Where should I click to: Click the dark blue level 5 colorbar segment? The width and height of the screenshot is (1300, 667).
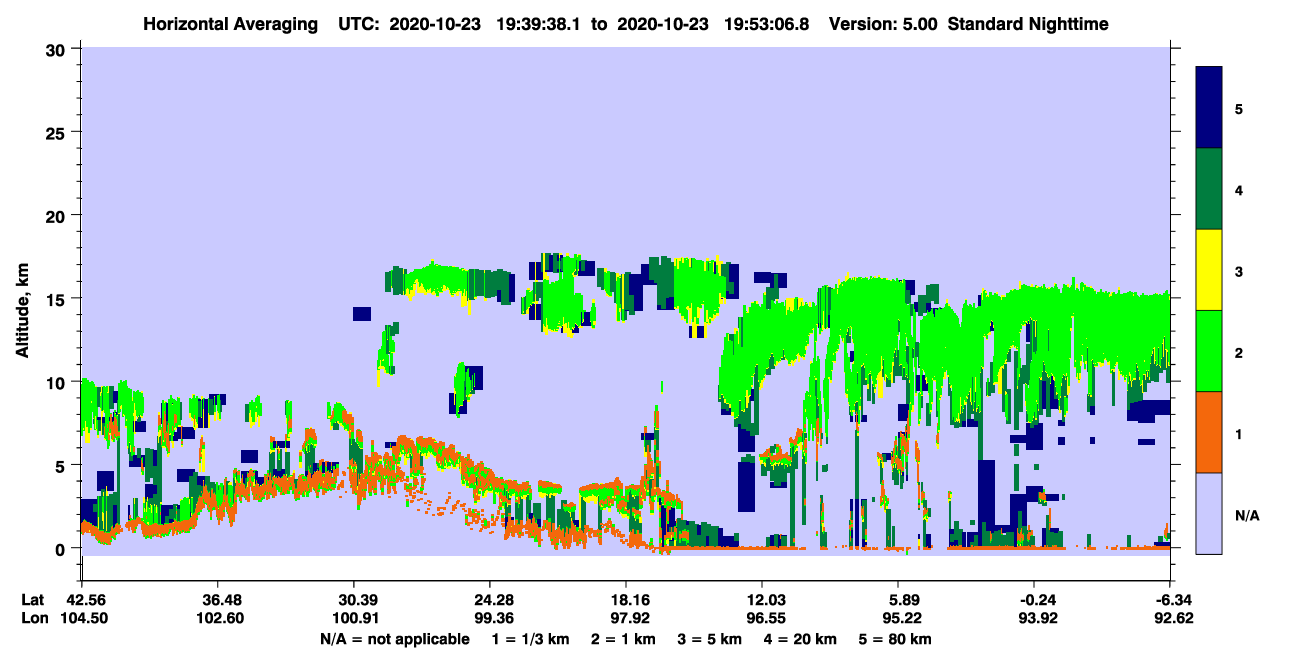1209,108
